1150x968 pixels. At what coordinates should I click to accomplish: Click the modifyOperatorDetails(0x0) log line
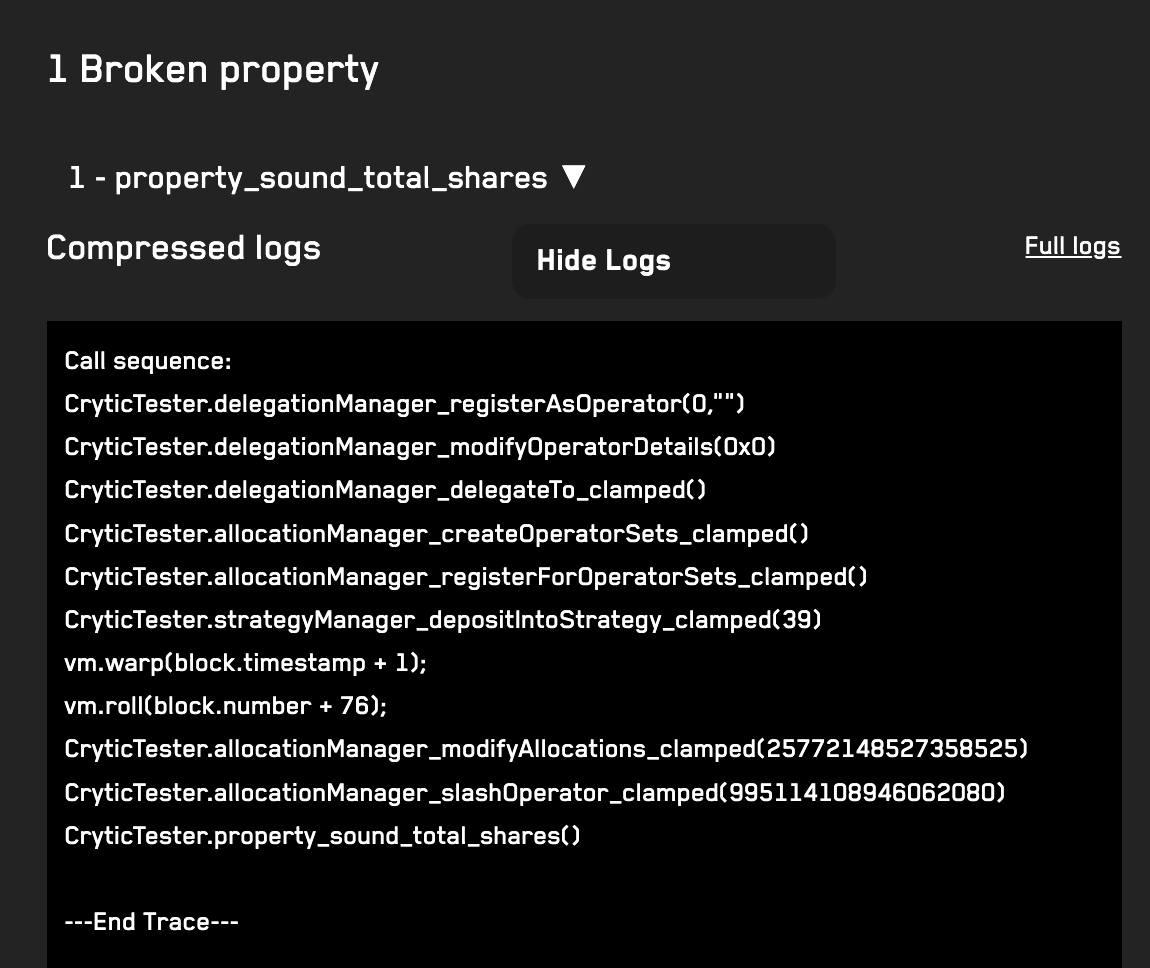point(420,447)
